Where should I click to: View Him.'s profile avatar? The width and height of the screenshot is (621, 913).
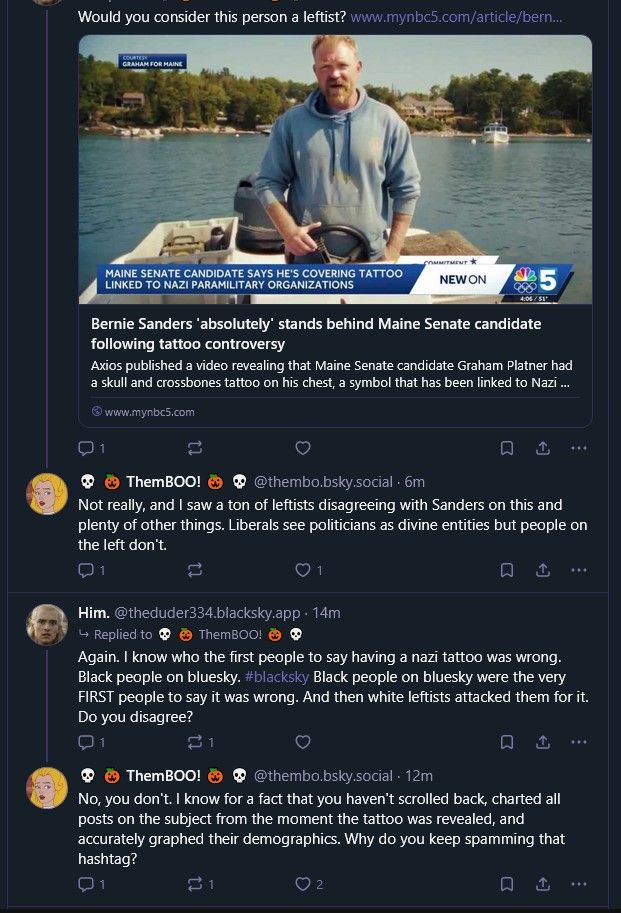coord(47,624)
